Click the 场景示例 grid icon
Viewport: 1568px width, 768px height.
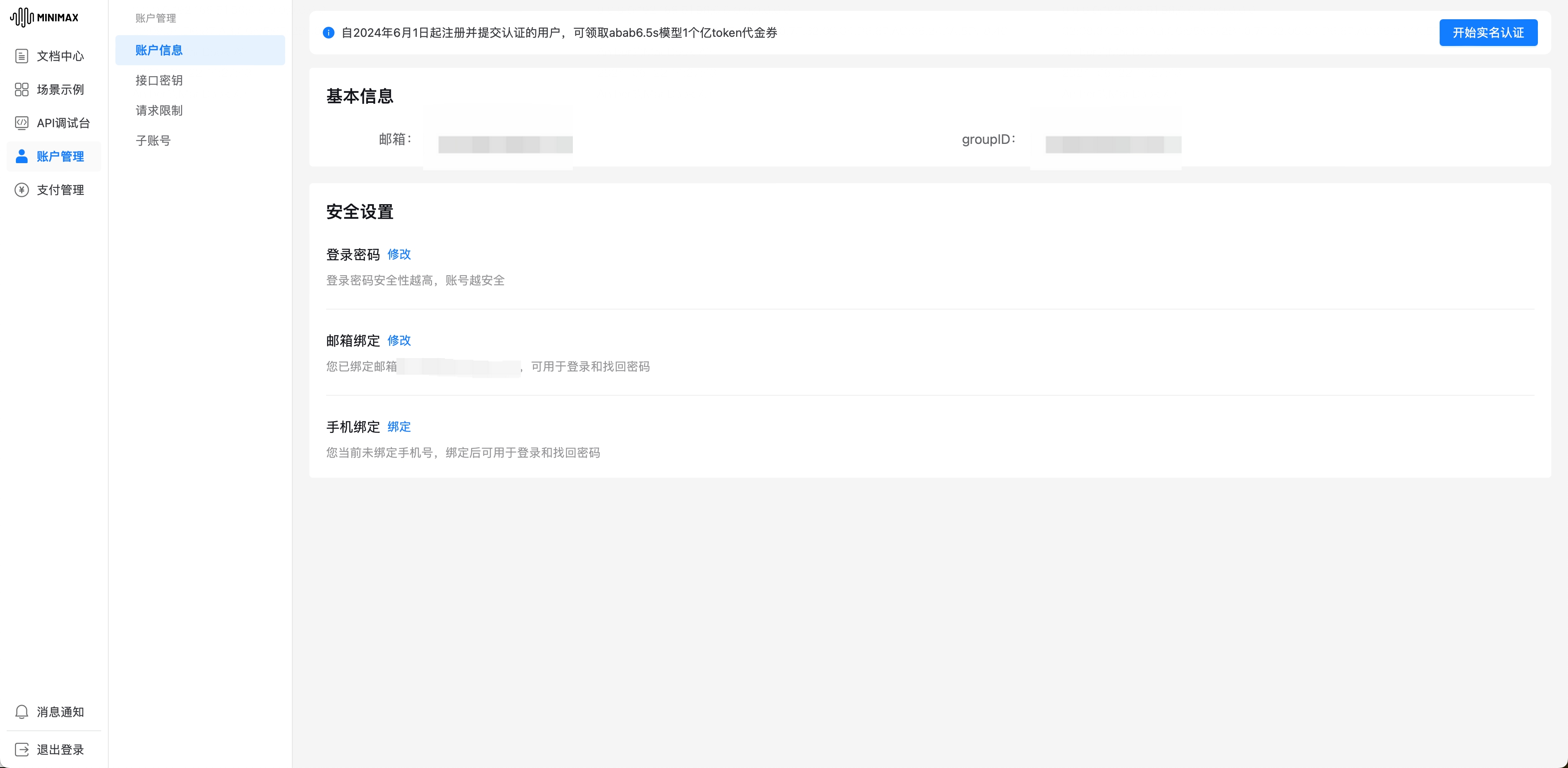(x=21, y=90)
